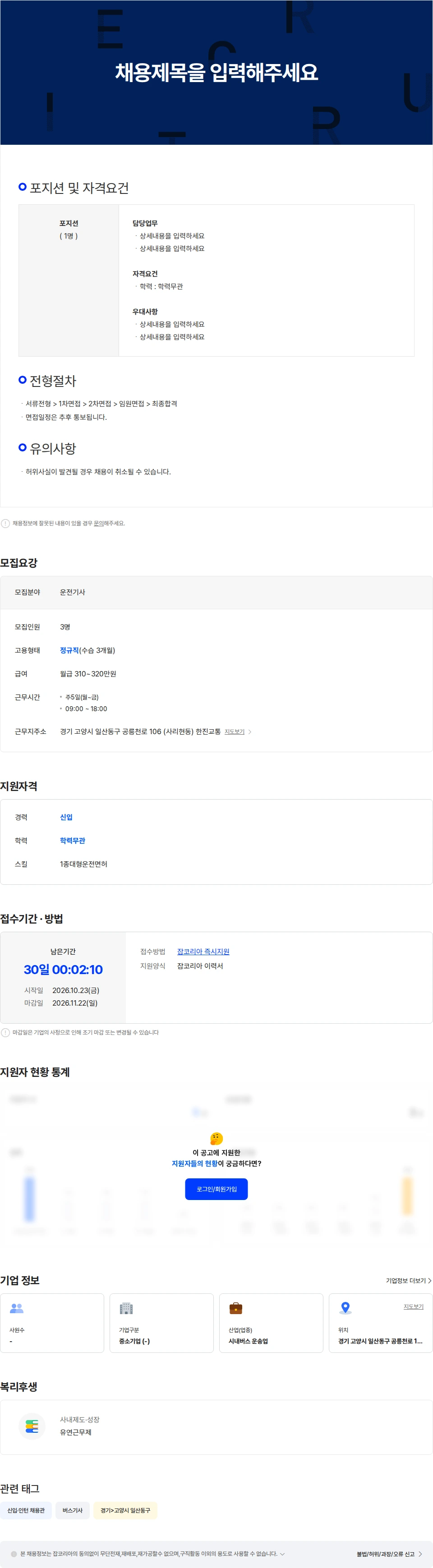
Task: Click the 로그인/회원가입 button
Action: (216, 1189)
